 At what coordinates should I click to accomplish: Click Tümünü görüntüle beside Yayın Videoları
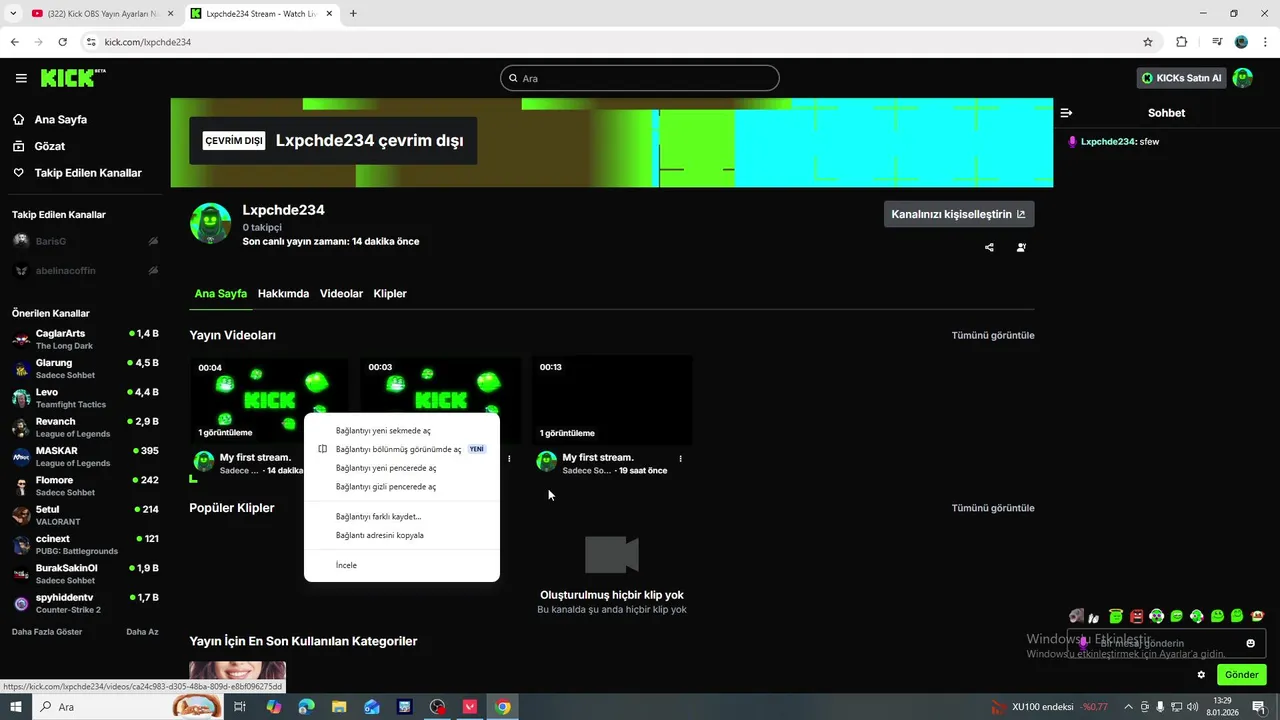click(x=993, y=336)
